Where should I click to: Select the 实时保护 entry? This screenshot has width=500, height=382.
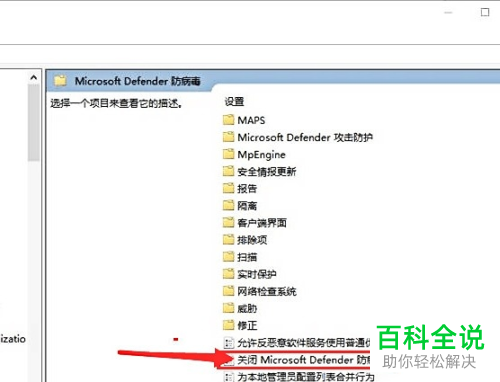click(257, 274)
